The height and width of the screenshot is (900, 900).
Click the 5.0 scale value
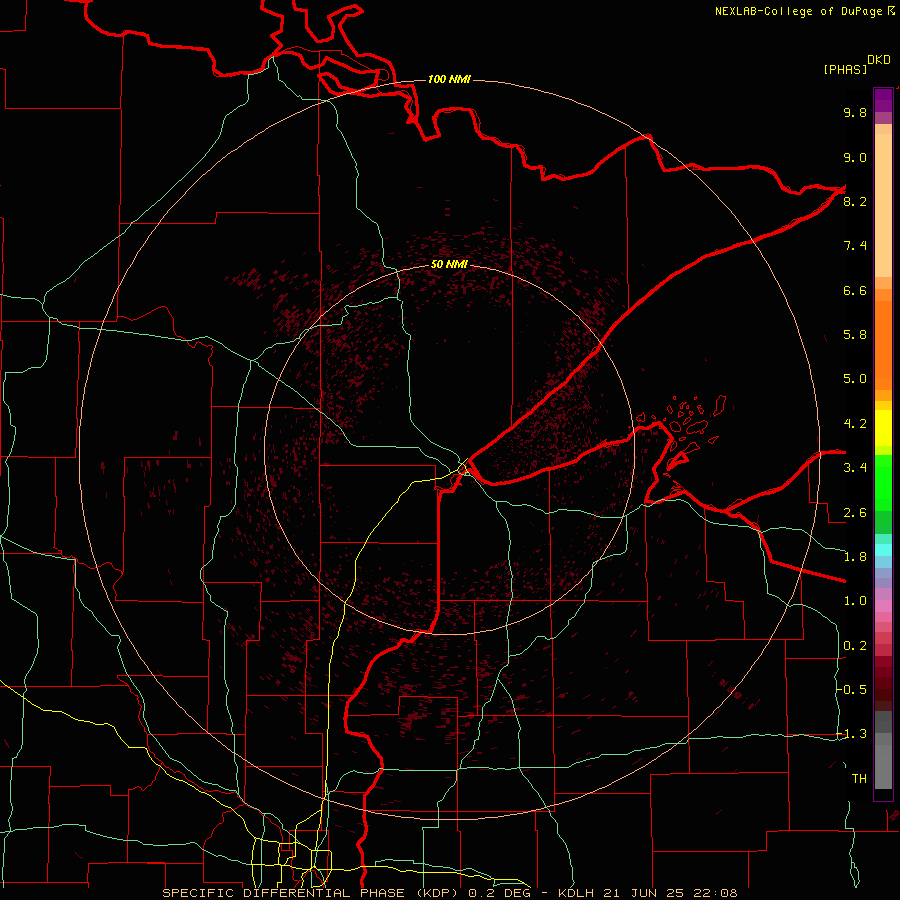coord(855,379)
